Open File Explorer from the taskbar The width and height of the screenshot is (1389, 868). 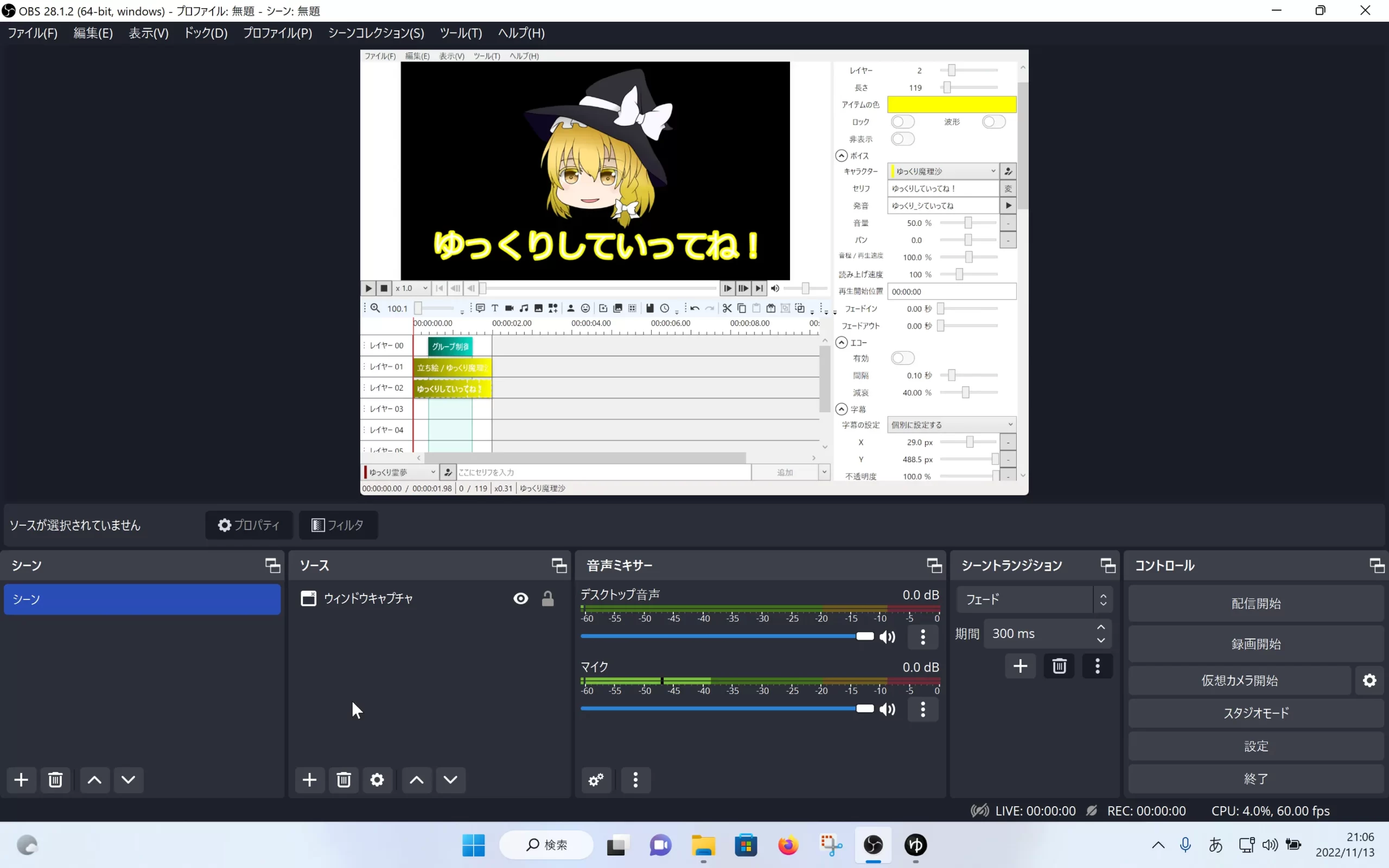point(703,845)
